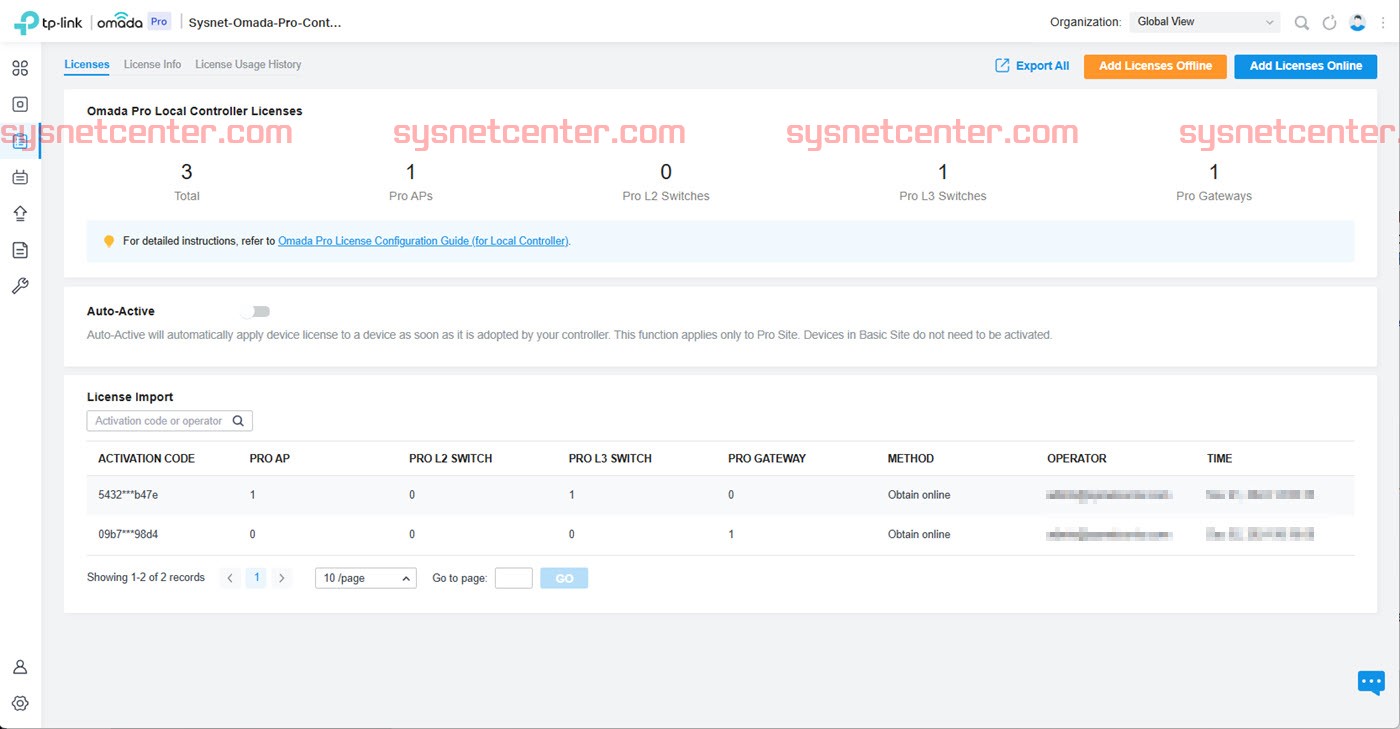Focus the Go to page input box

pos(514,578)
